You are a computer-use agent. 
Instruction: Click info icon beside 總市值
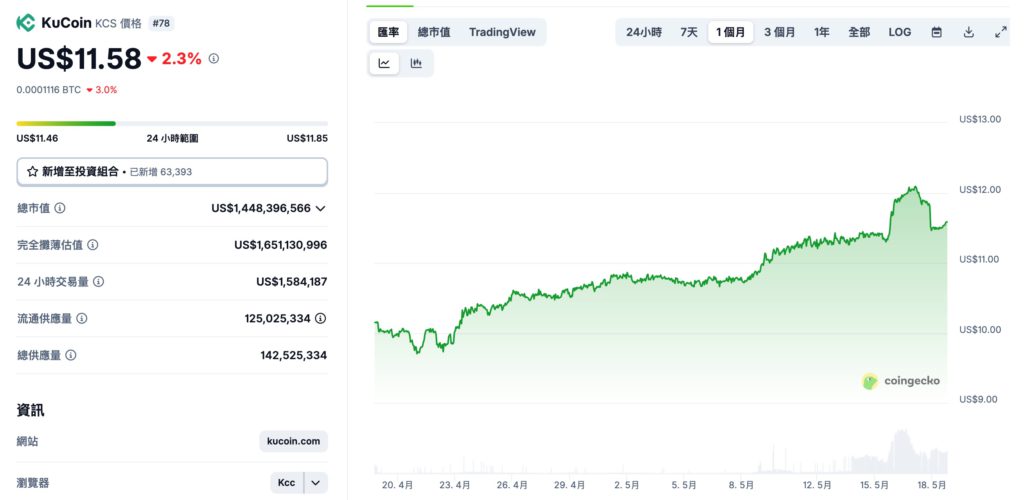[60, 208]
